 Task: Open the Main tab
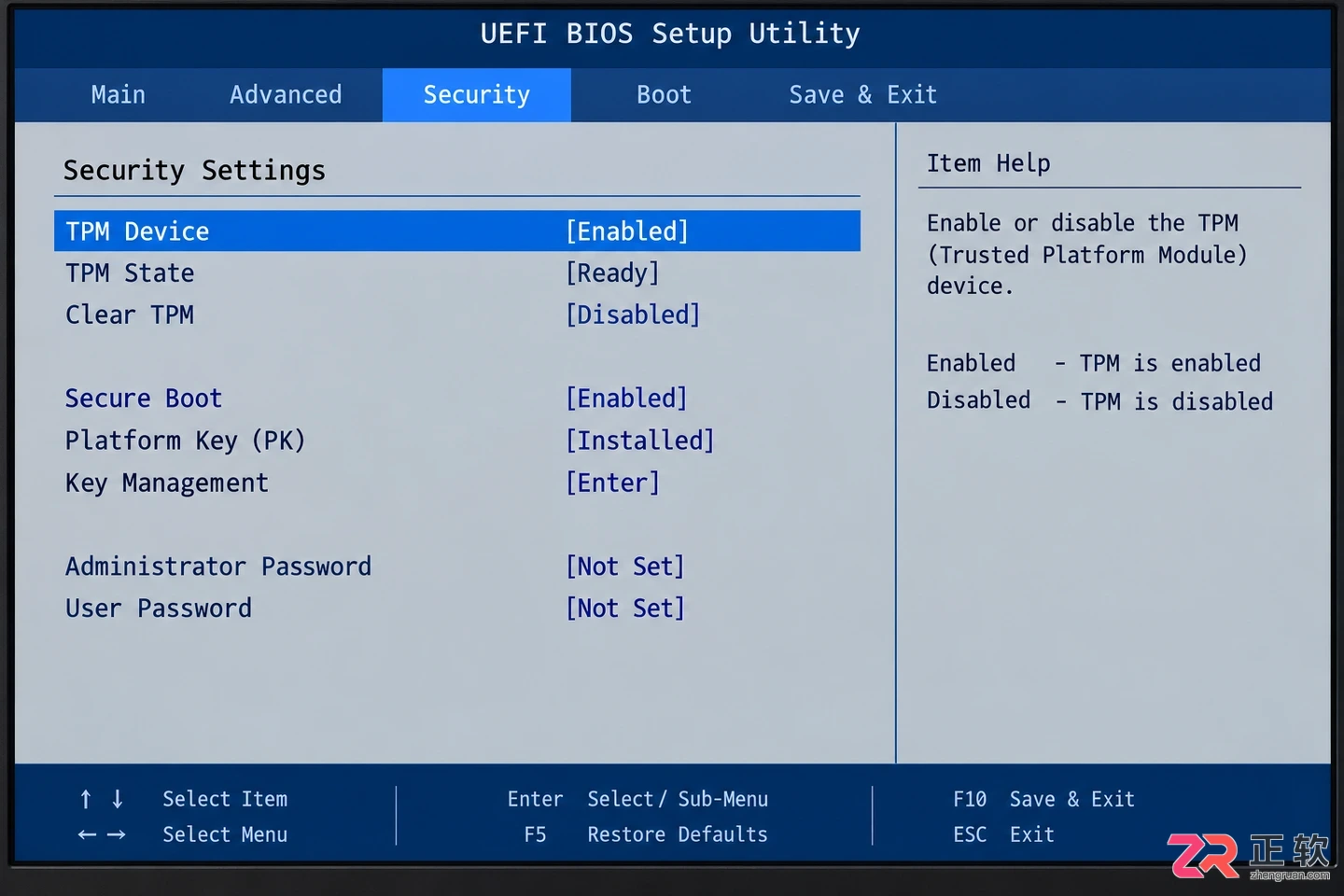tap(119, 95)
